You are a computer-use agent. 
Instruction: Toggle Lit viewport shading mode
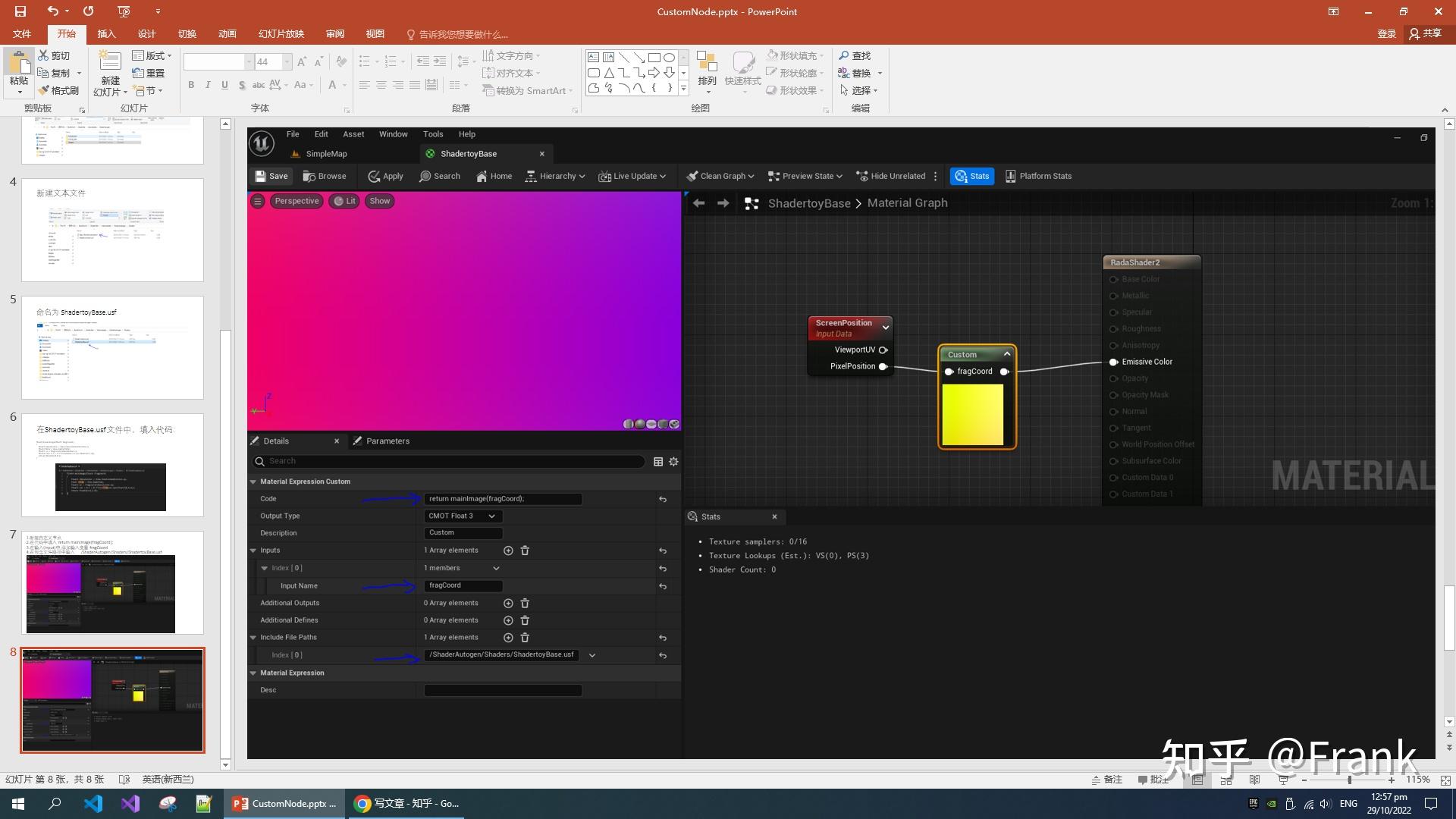(x=344, y=201)
